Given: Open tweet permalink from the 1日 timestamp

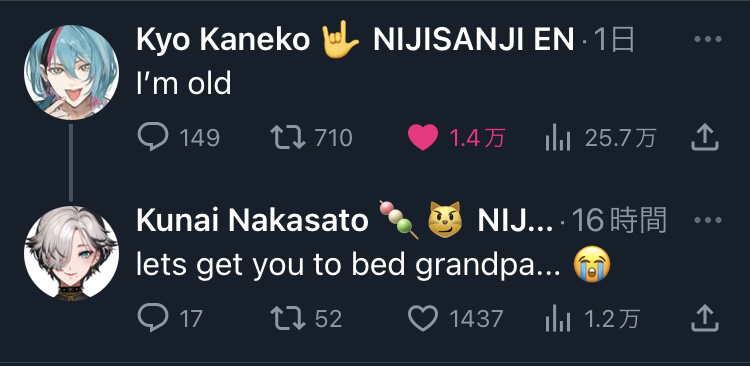Looking at the screenshot, I should [x=614, y=39].
